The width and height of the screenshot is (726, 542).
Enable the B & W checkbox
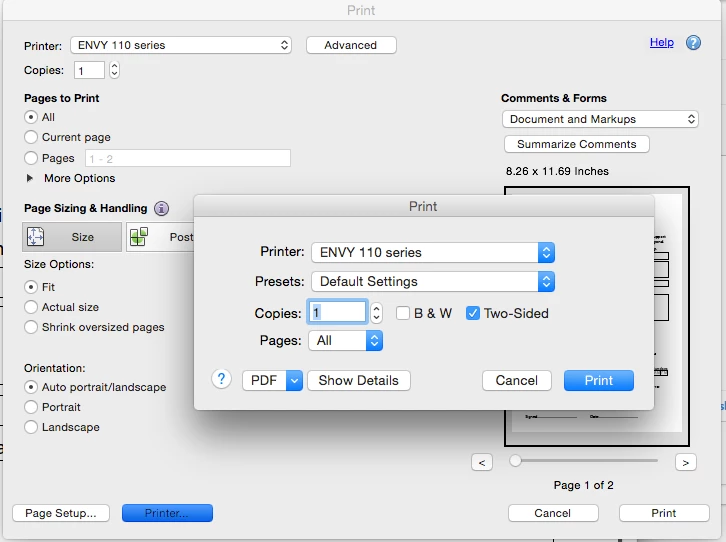click(403, 313)
